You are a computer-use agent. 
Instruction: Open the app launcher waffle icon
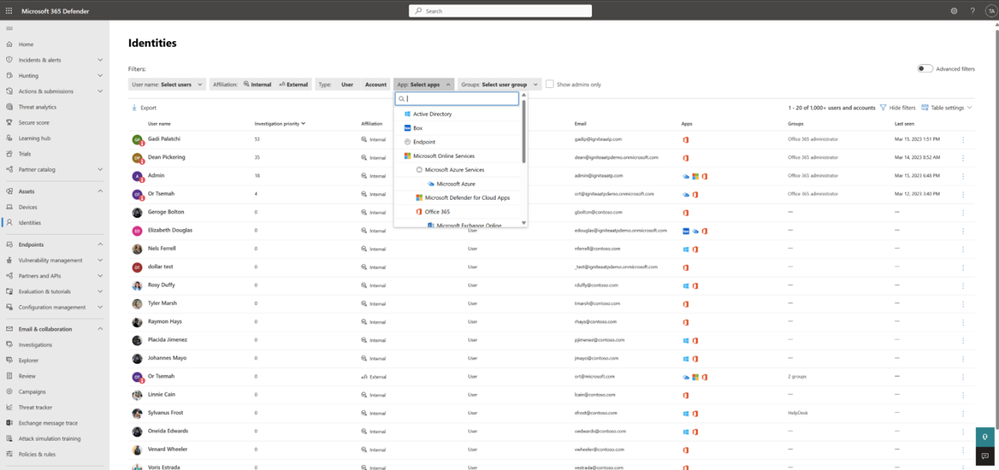[x=9, y=11]
